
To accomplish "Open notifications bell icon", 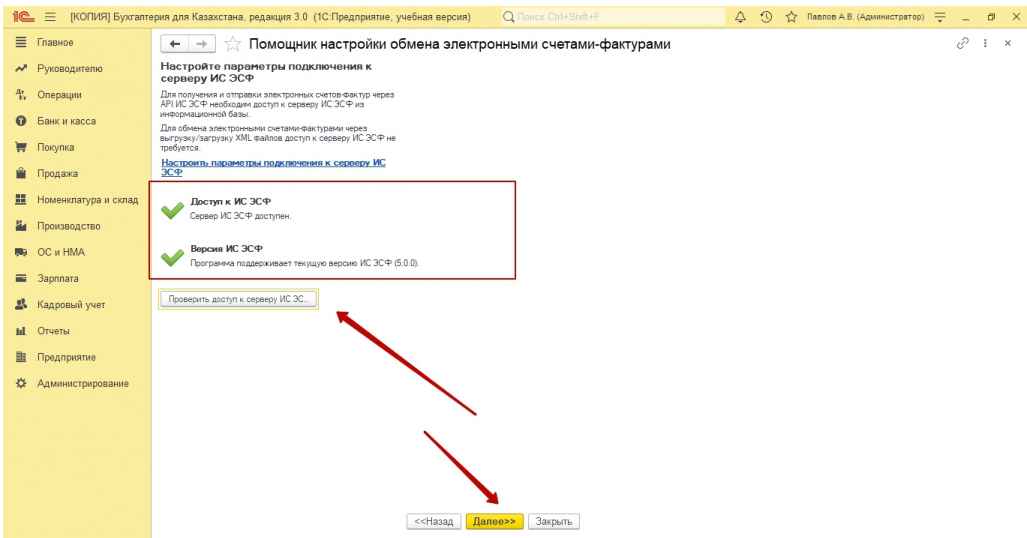I will tap(740, 17).
